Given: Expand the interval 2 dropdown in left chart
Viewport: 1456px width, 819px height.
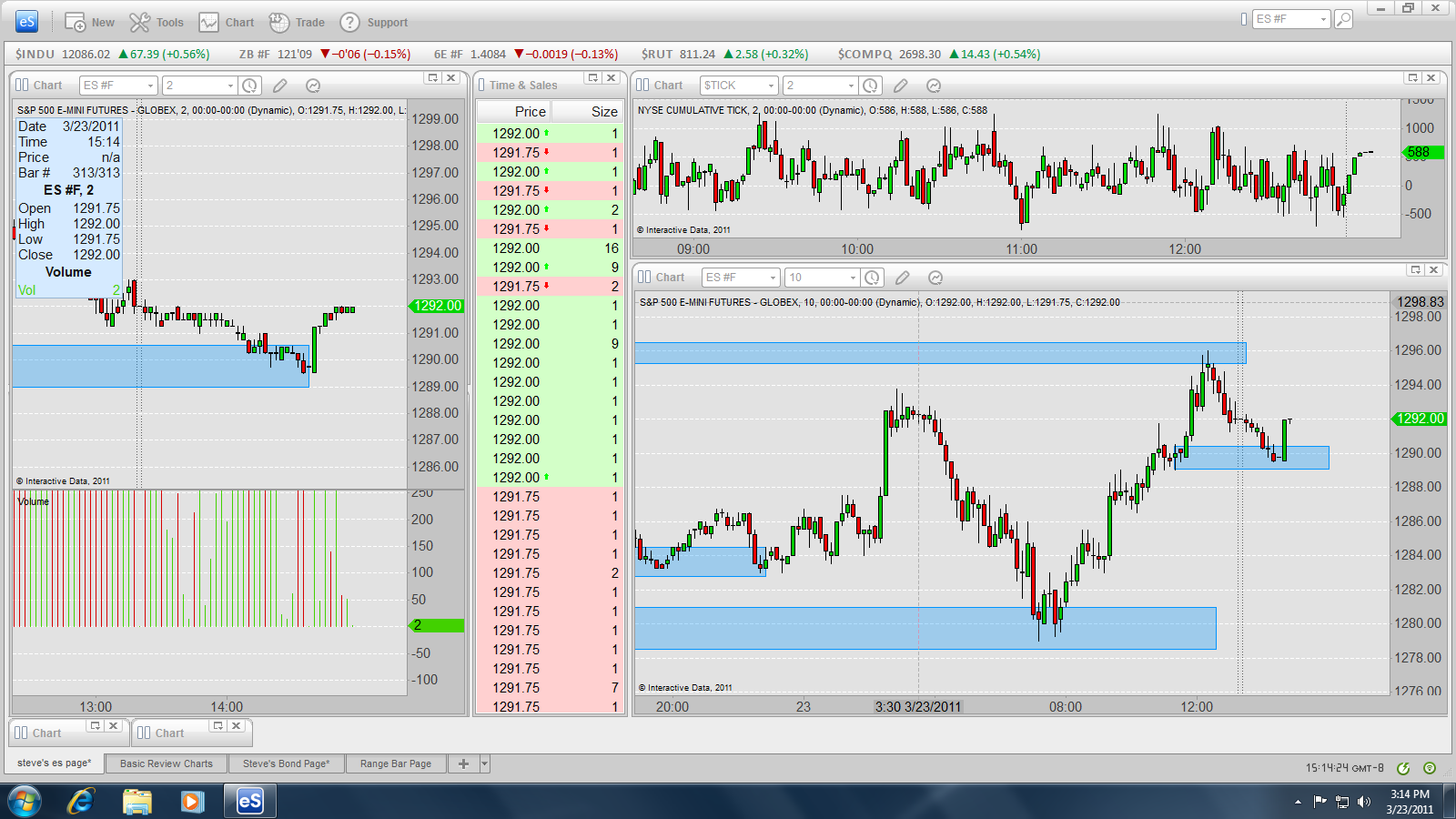Looking at the screenshot, I should [x=230, y=86].
